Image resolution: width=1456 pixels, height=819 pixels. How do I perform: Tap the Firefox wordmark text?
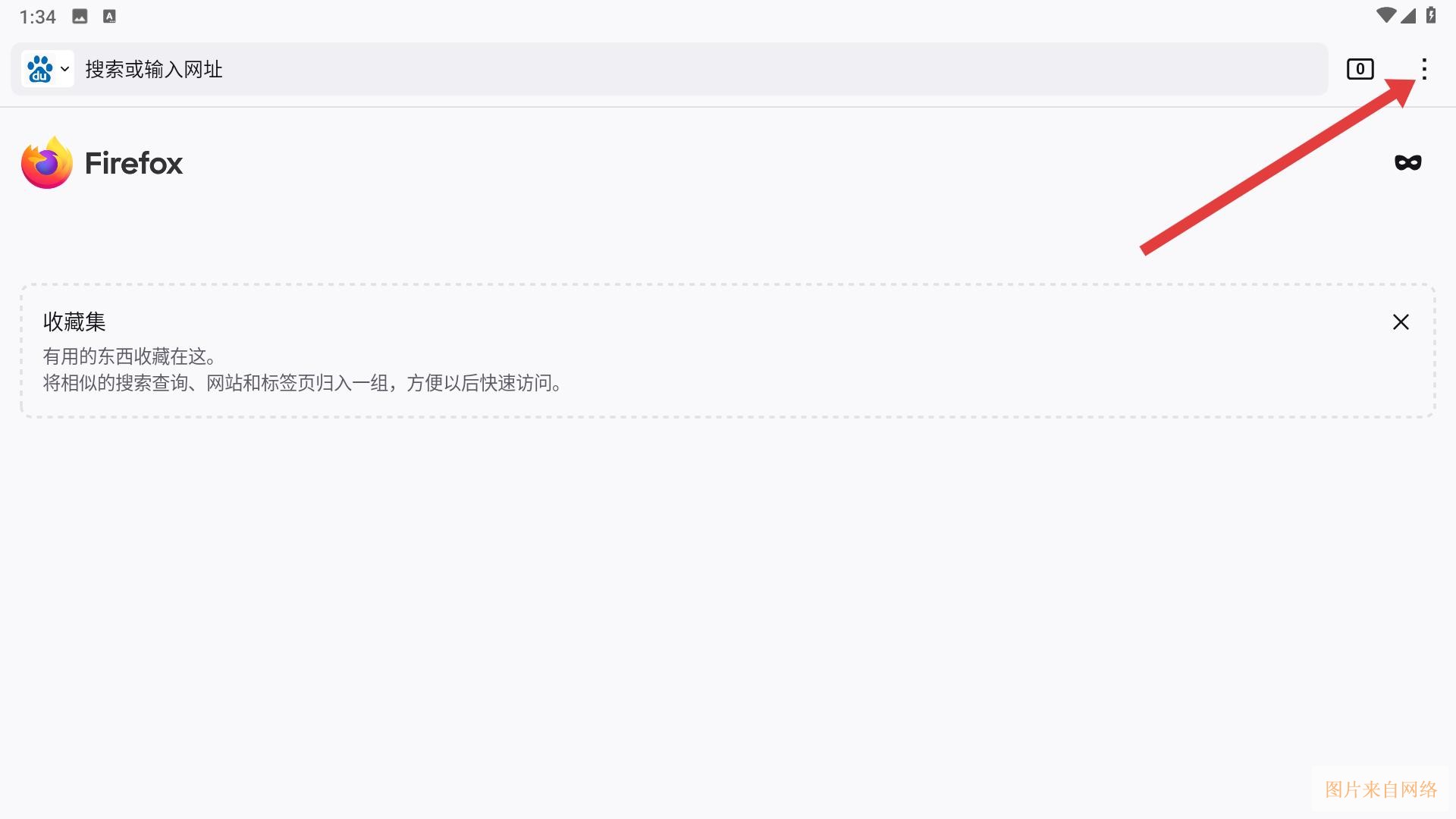133,163
